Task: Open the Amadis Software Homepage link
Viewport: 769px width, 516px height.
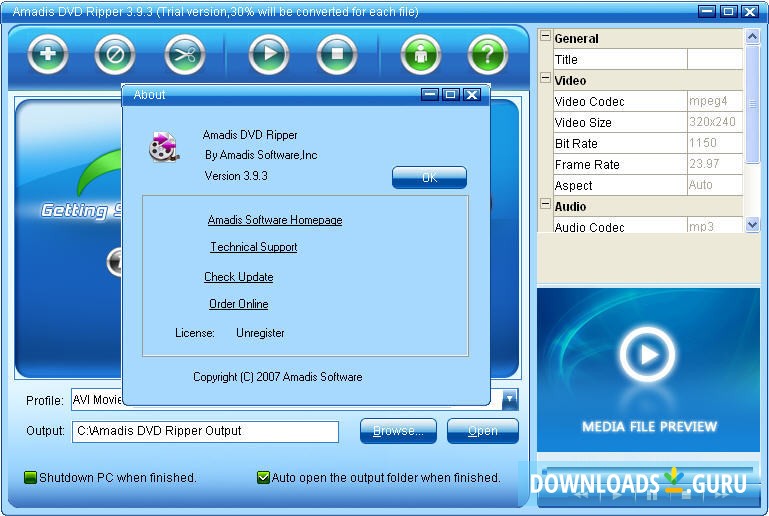Action: 275,220
